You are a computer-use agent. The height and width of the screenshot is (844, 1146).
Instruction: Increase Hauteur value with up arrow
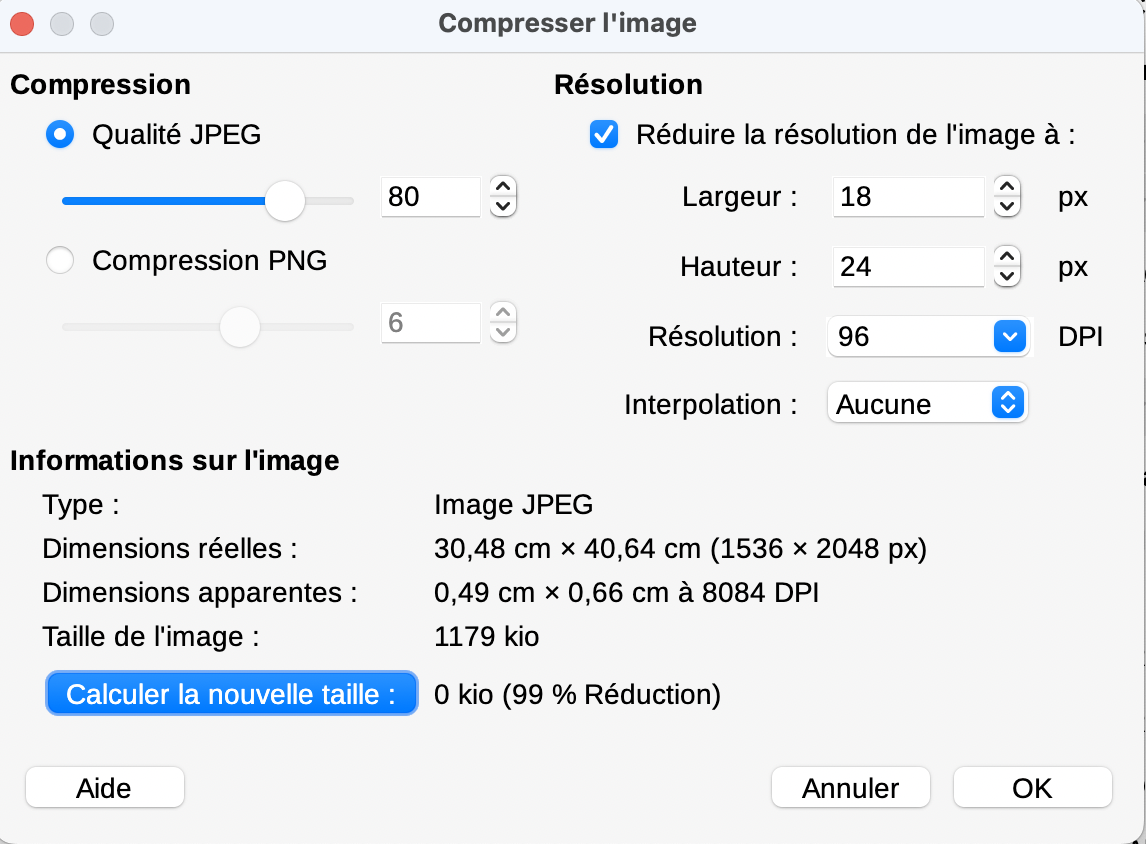click(x=1007, y=256)
